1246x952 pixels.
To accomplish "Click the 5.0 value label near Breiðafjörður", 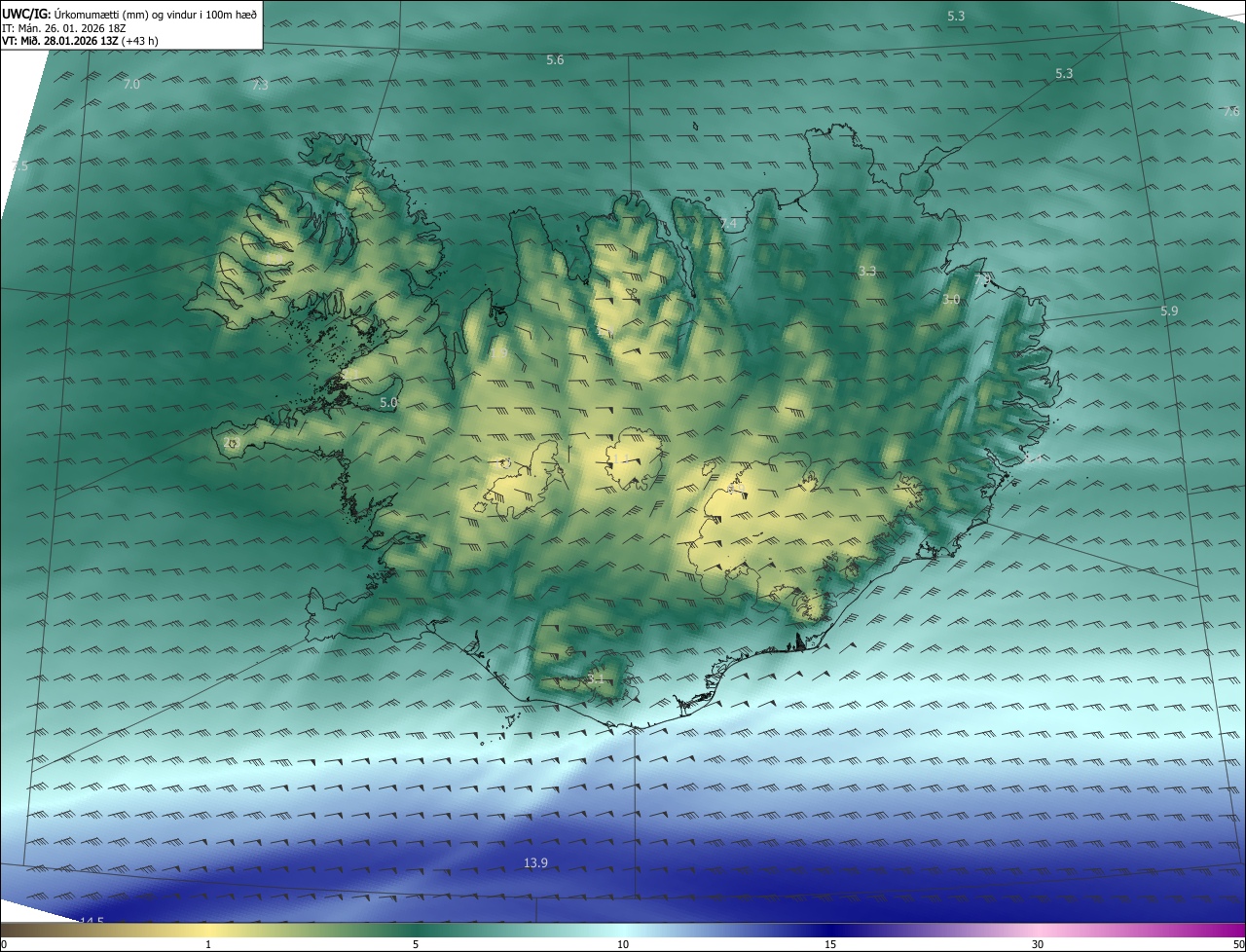I will point(389,402).
